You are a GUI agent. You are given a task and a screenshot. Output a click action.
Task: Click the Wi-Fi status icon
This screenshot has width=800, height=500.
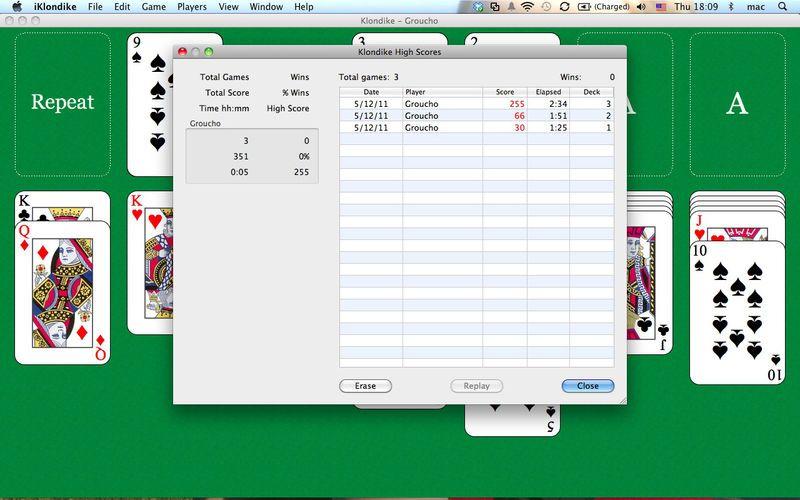coord(528,7)
